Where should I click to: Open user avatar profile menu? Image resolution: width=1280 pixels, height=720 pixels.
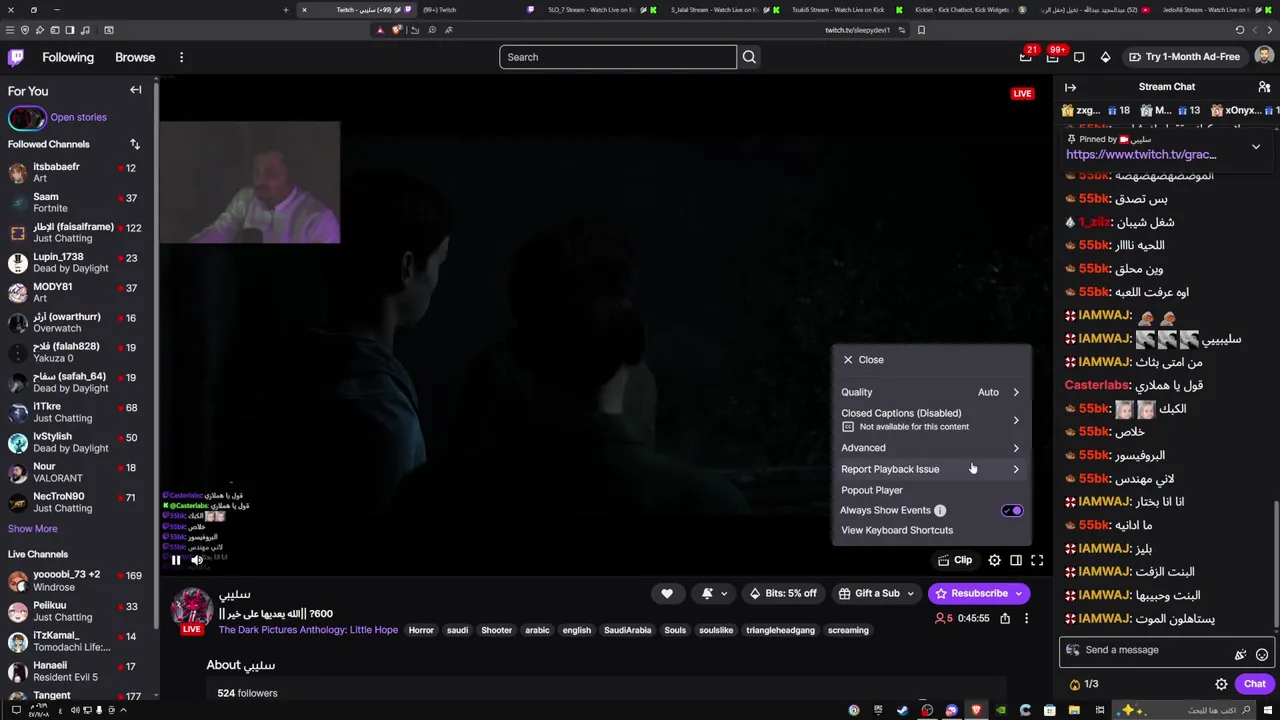coord(1263,57)
